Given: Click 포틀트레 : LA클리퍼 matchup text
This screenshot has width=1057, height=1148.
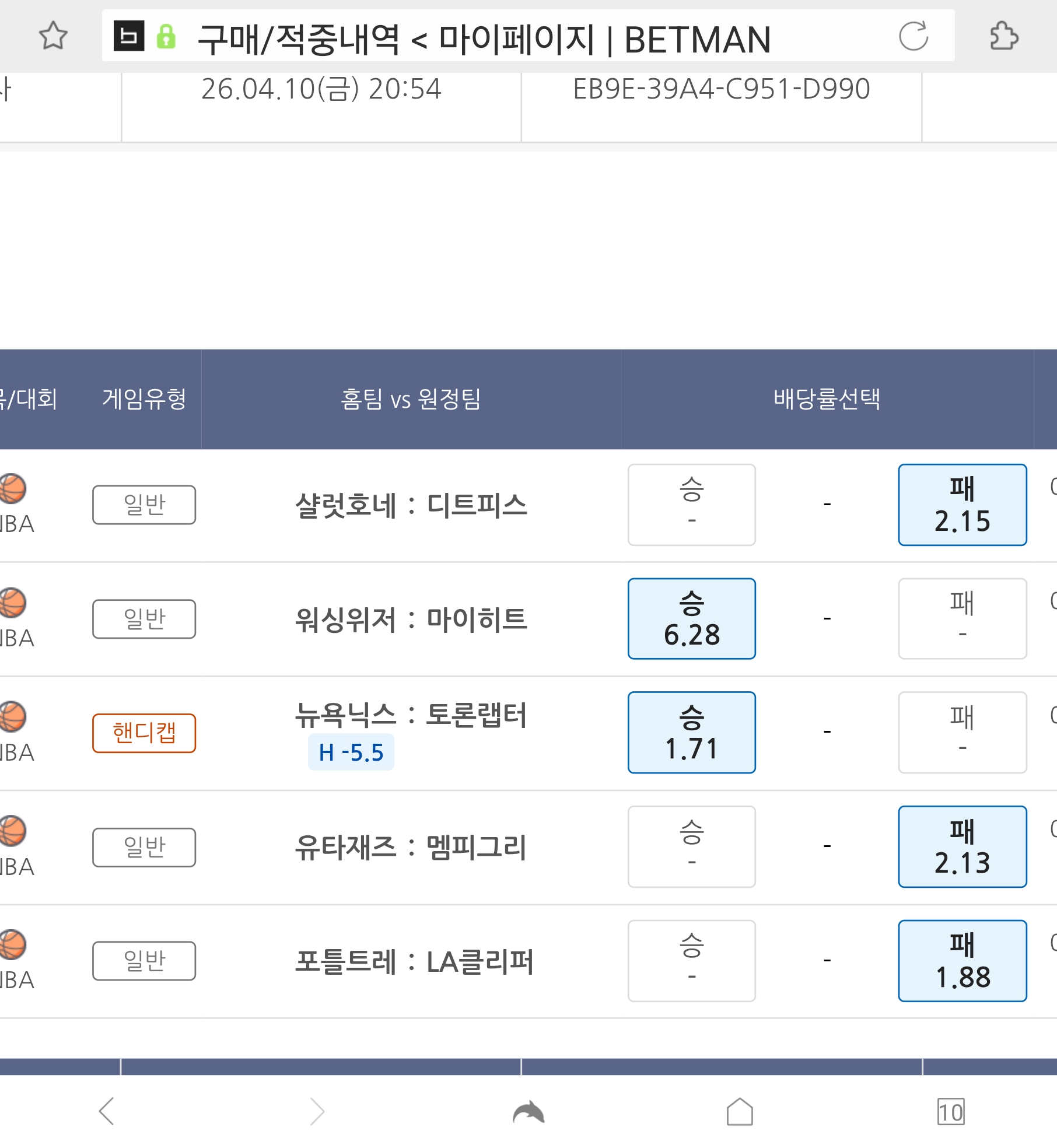Looking at the screenshot, I should click(x=414, y=961).
